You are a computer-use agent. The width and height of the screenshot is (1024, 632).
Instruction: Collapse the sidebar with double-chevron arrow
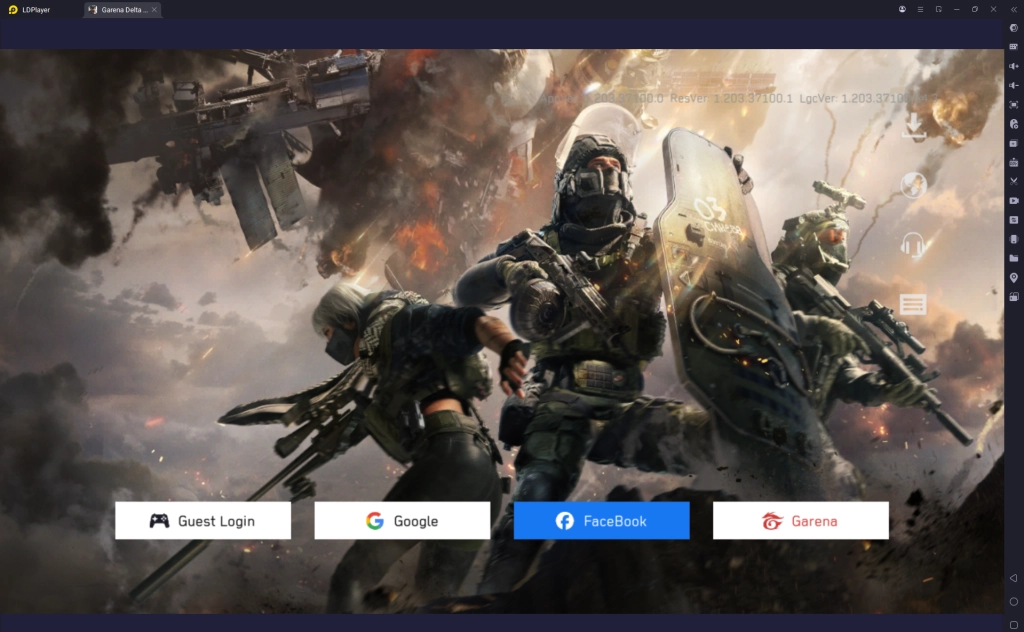1013,9
